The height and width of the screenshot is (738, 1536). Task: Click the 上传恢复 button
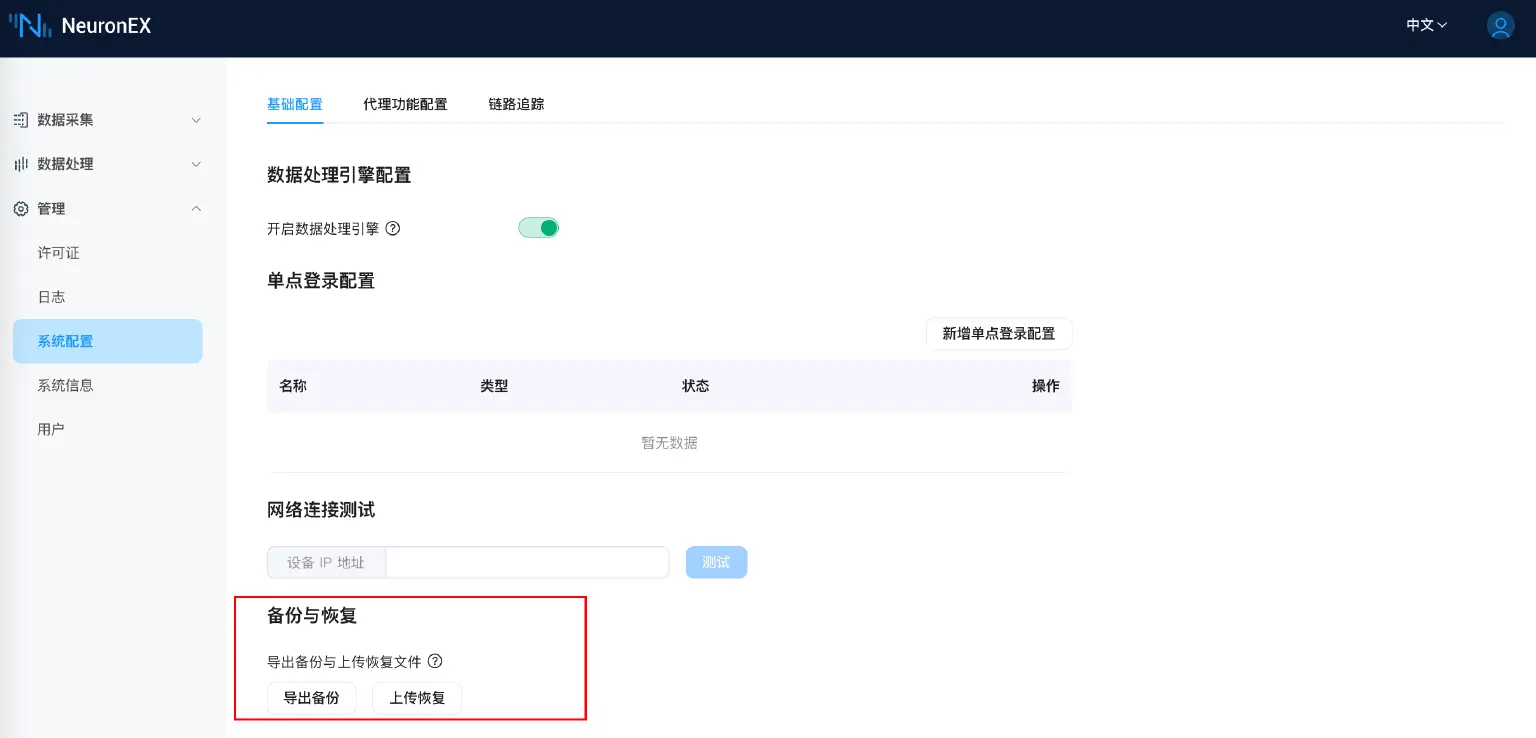tap(417, 698)
